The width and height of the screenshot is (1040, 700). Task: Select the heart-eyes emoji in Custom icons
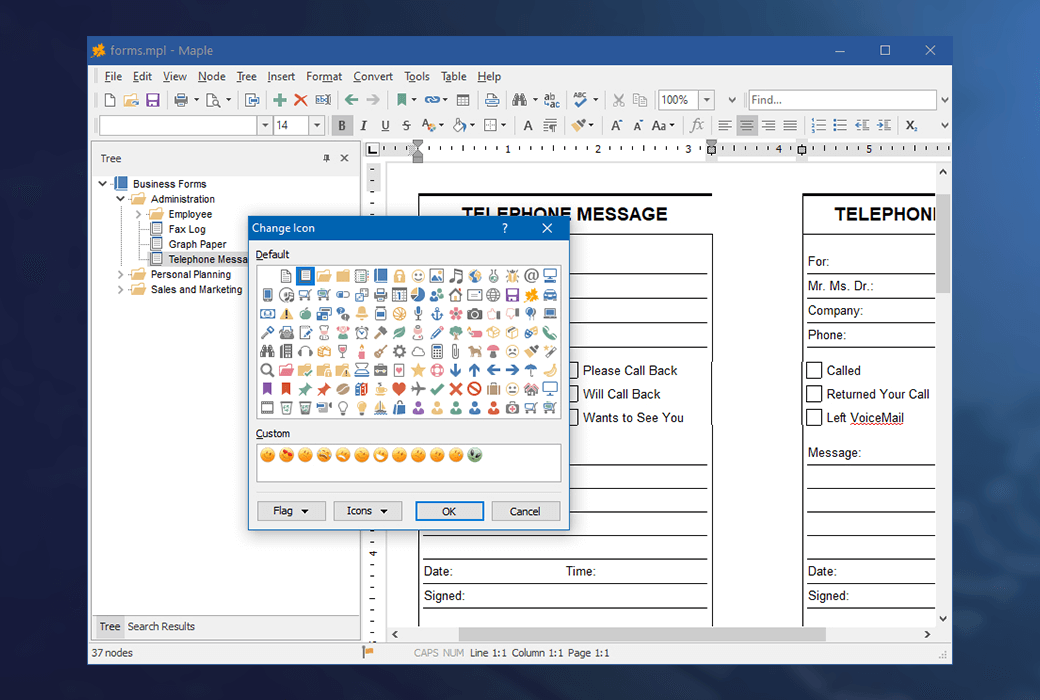pyautogui.click(x=287, y=455)
